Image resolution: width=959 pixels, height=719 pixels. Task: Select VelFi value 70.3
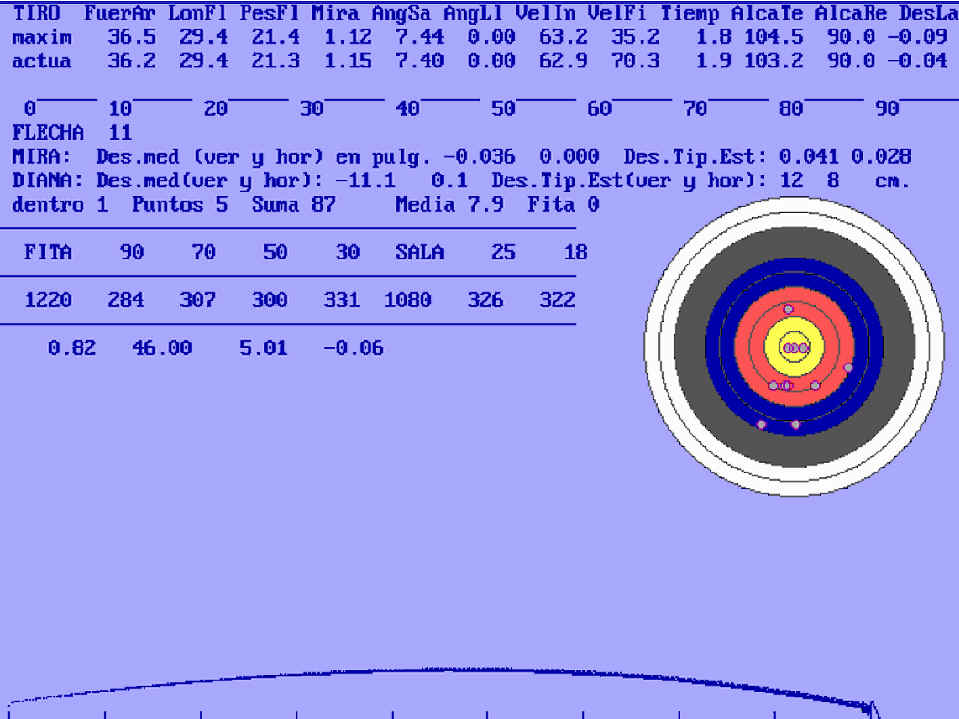click(635, 61)
